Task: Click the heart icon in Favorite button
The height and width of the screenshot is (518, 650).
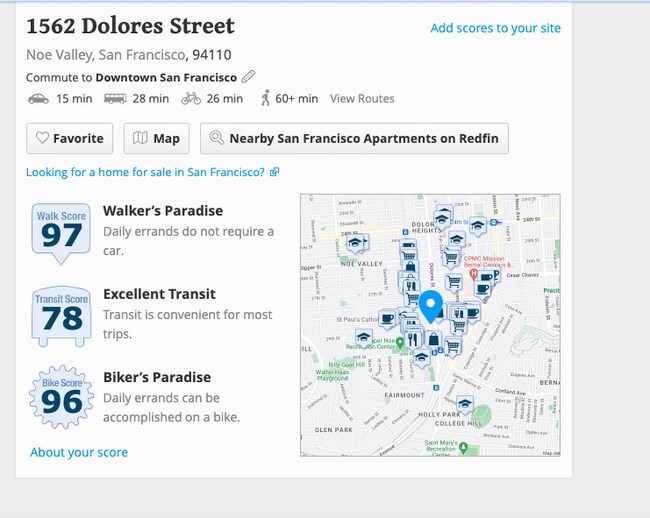Action: click(42, 138)
